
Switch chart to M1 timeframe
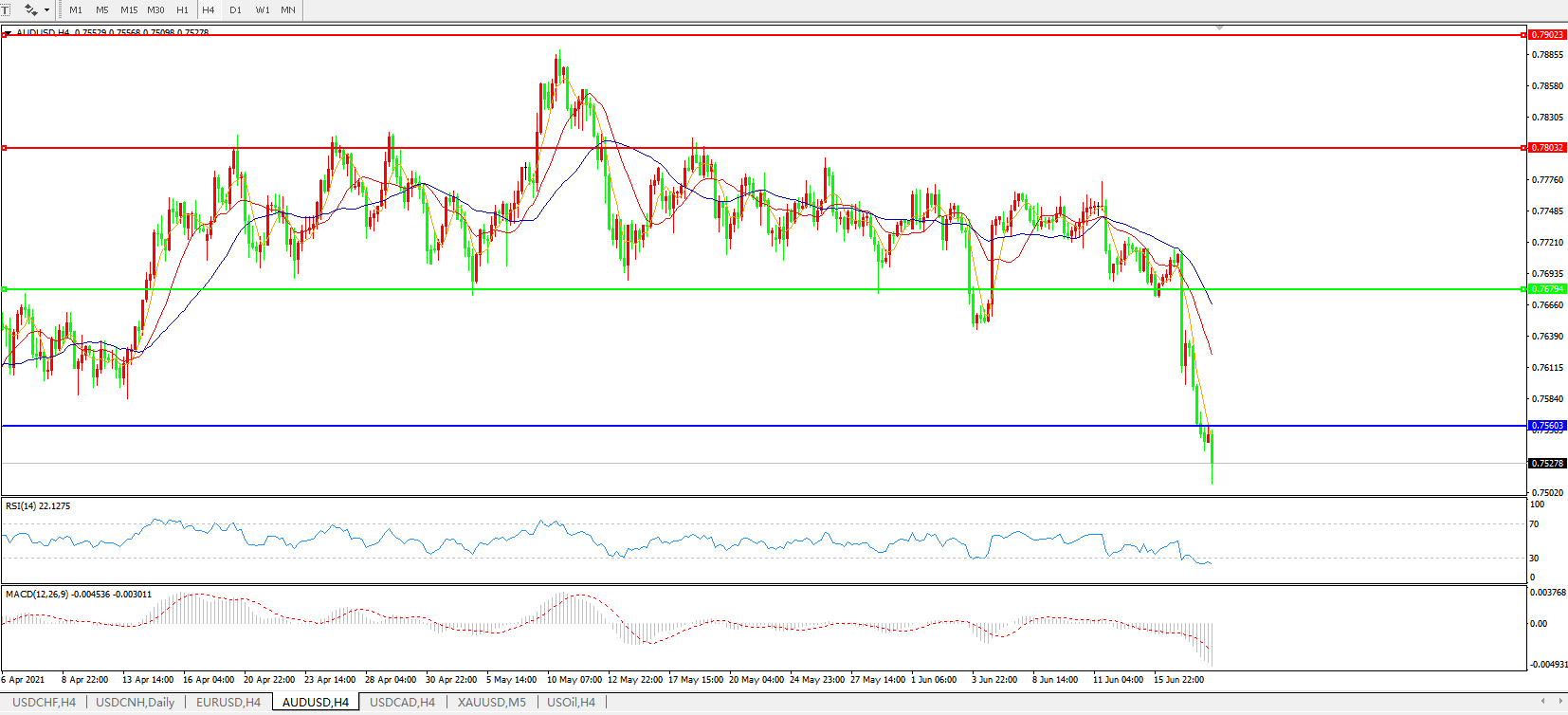click(x=76, y=10)
